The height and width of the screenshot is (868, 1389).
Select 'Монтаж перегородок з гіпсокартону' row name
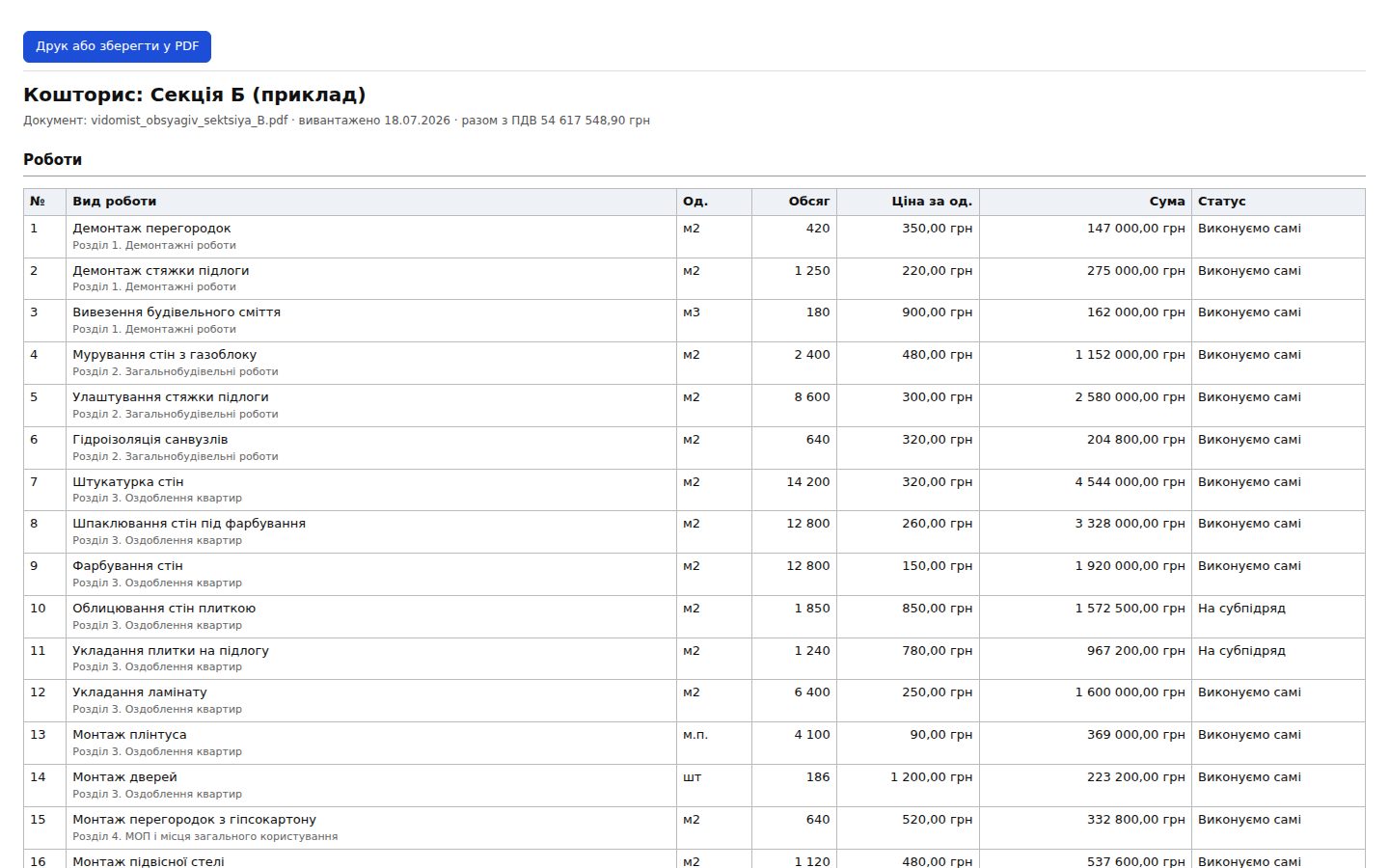pos(194,820)
